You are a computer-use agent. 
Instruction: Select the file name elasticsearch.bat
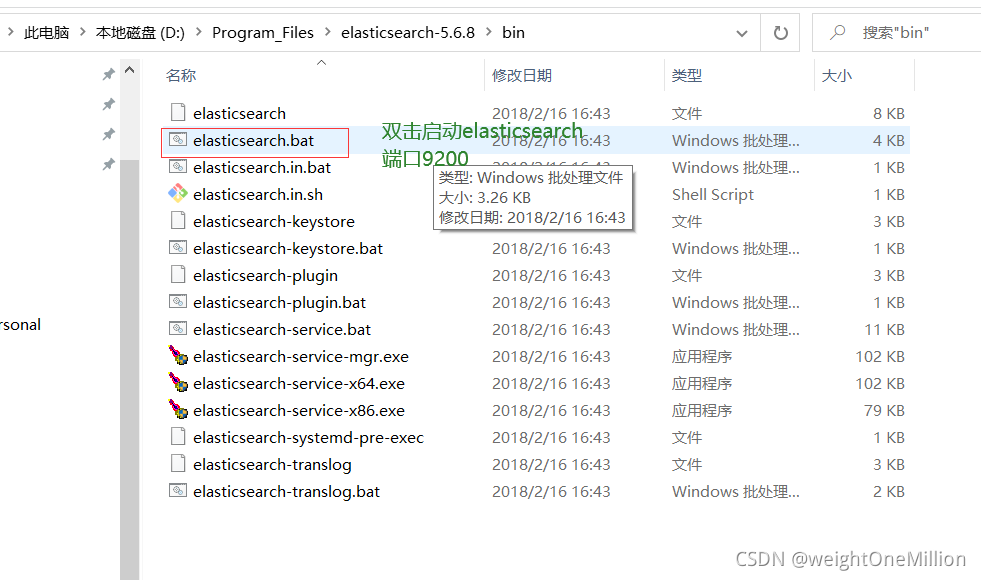(x=253, y=141)
